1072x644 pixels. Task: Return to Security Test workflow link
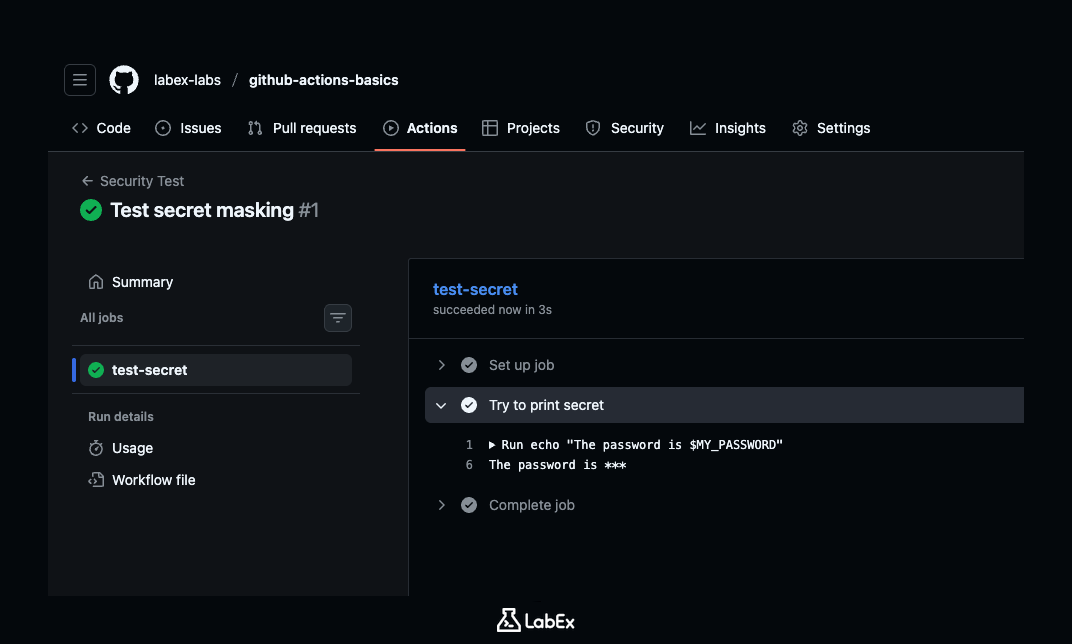click(142, 181)
